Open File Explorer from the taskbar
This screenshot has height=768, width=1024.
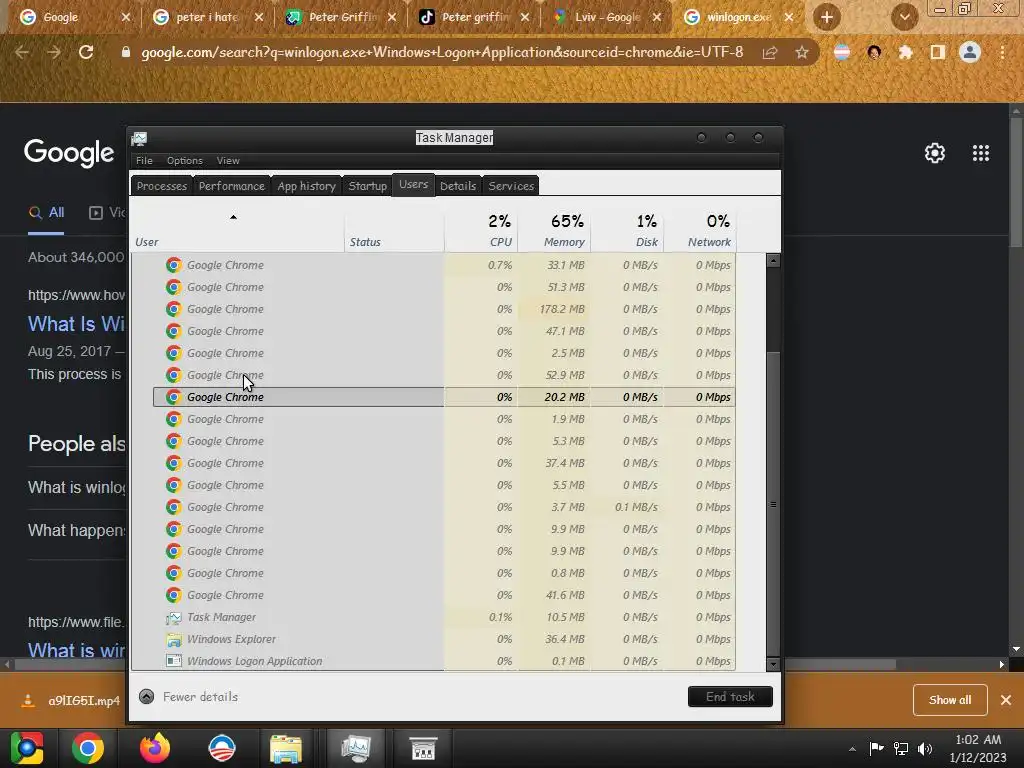click(286, 748)
